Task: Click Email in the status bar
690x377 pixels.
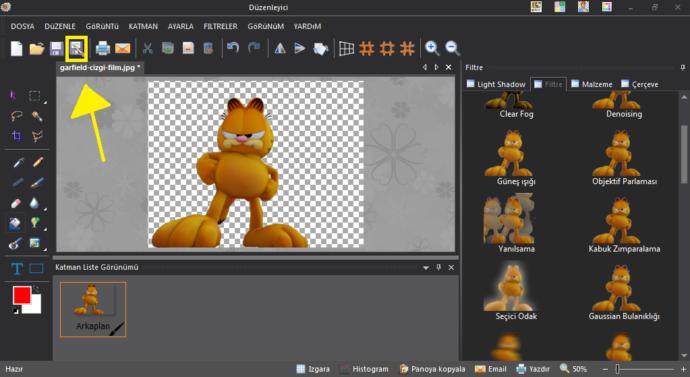Action: tap(491, 369)
